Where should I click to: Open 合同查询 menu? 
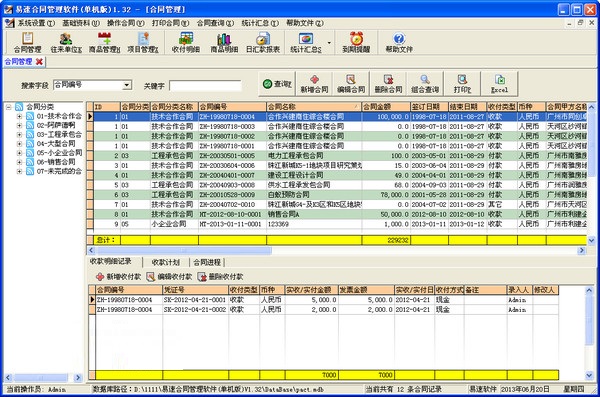215,23
